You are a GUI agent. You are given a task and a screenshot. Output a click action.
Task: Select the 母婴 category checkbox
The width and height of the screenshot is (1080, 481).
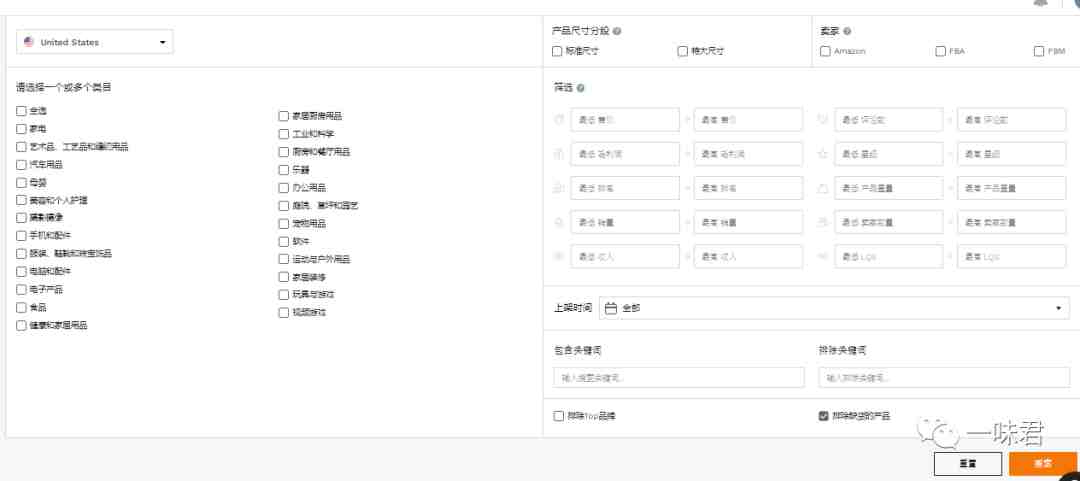(21, 183)
